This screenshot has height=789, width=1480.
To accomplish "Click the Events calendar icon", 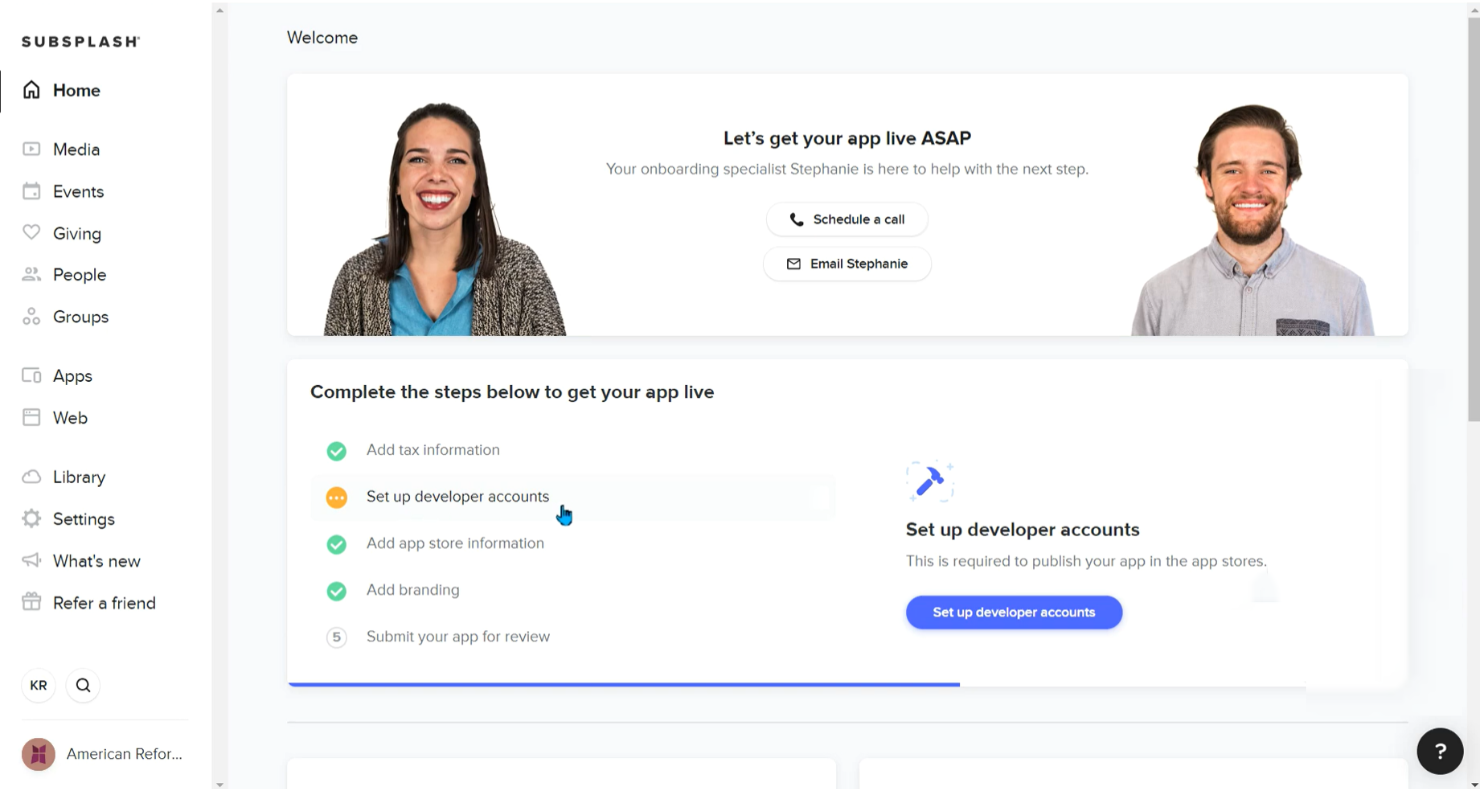I will (32, 191).
